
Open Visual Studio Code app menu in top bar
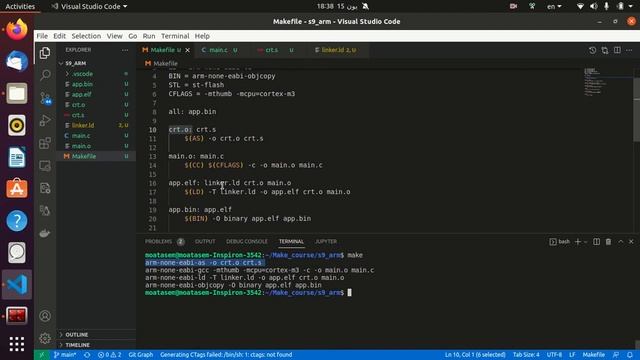point(89,7)
